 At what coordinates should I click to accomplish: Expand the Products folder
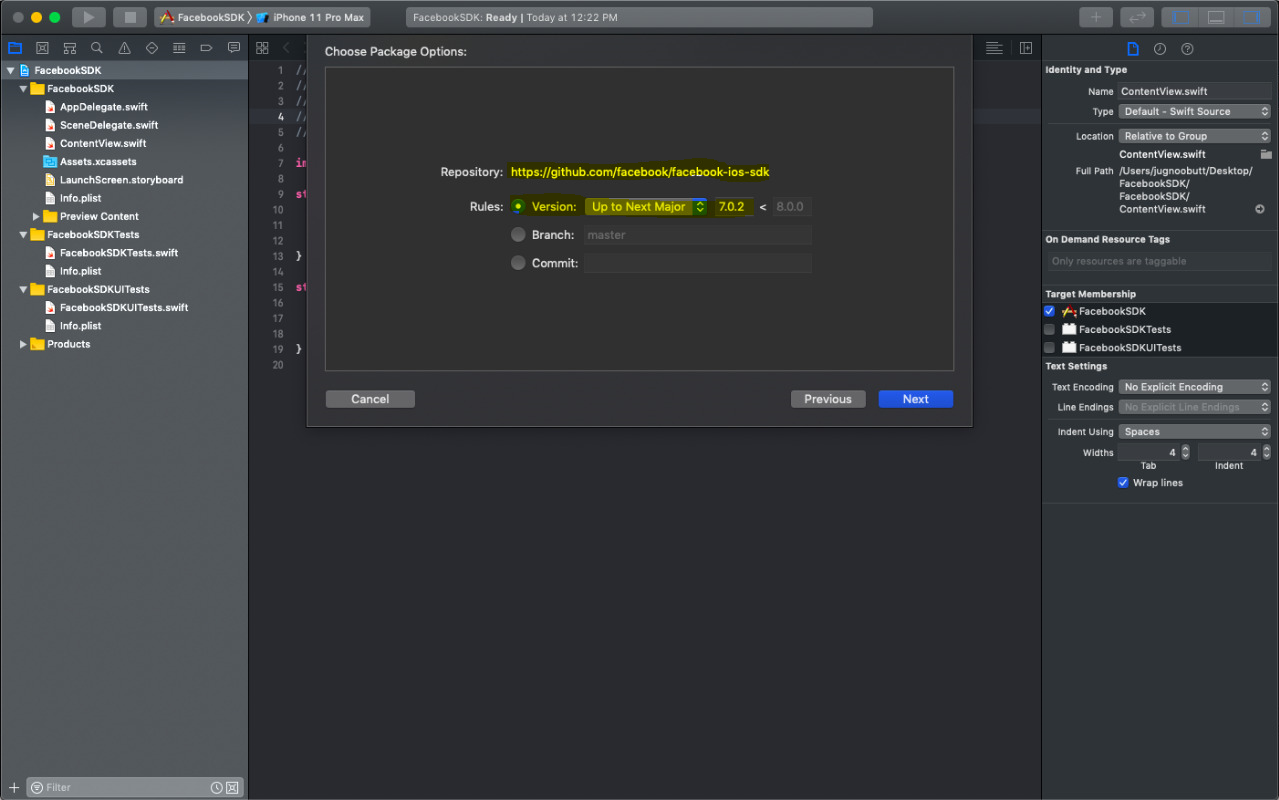coord(23,344)
